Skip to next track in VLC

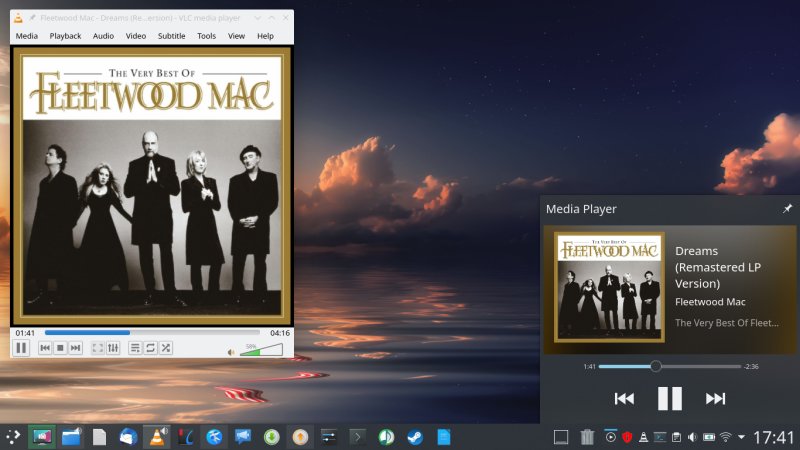[x=76, y=348]
